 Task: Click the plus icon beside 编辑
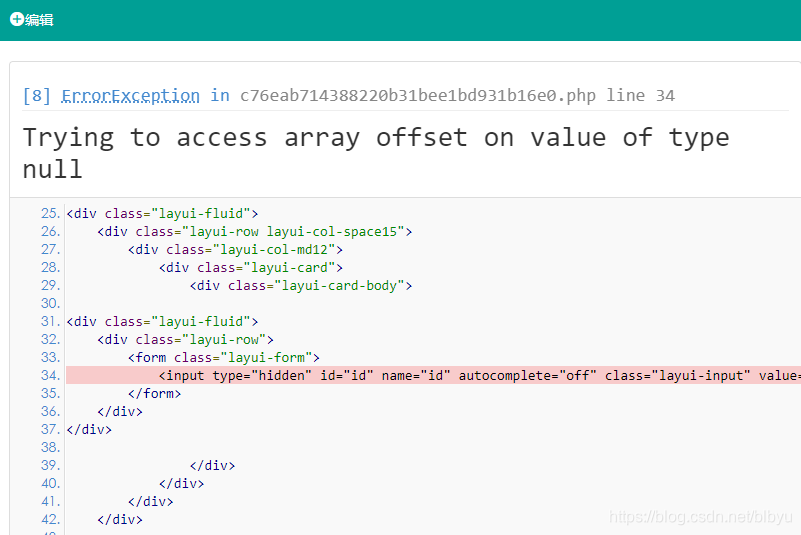[16, 19]
